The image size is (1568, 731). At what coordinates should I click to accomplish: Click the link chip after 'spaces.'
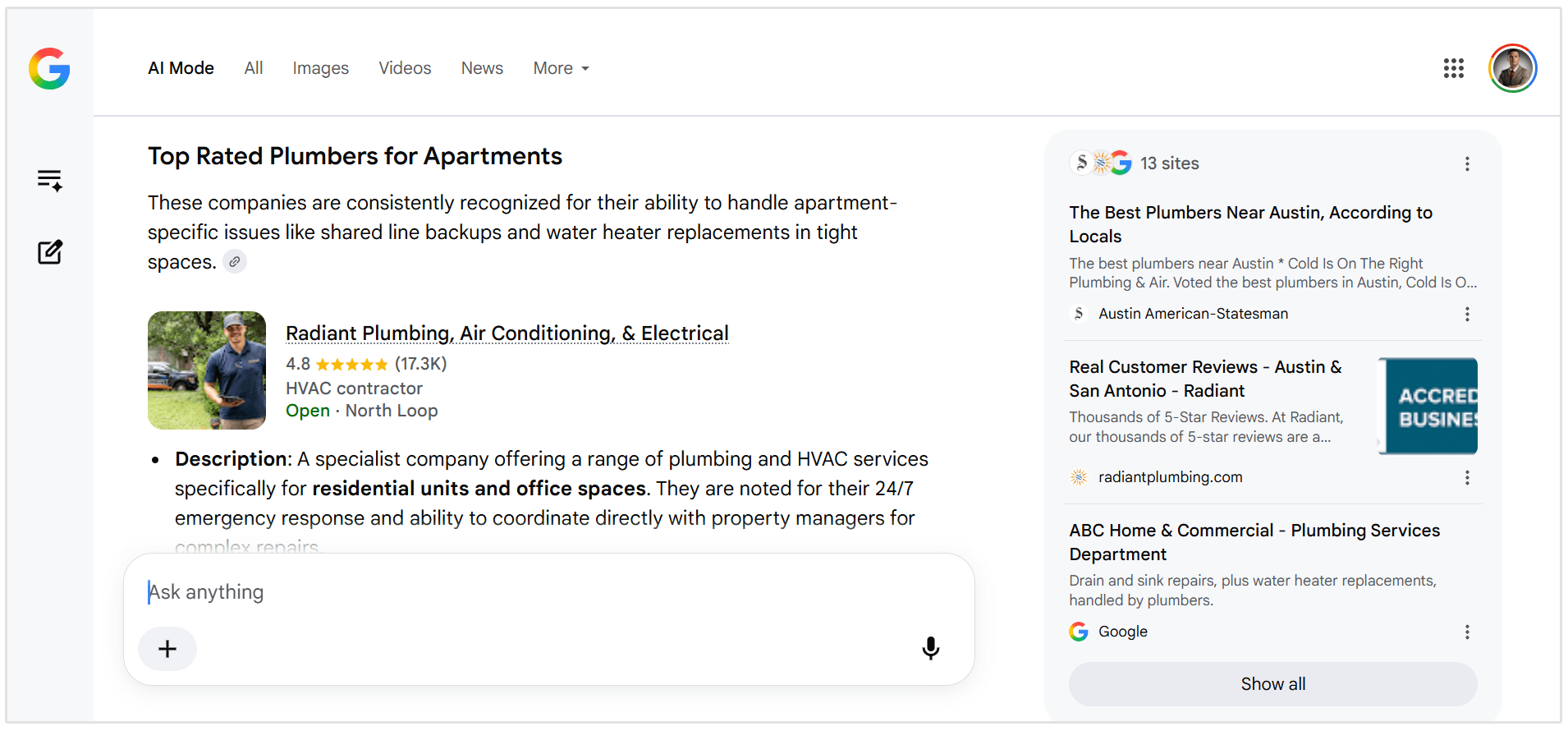(x=235, y=262)
